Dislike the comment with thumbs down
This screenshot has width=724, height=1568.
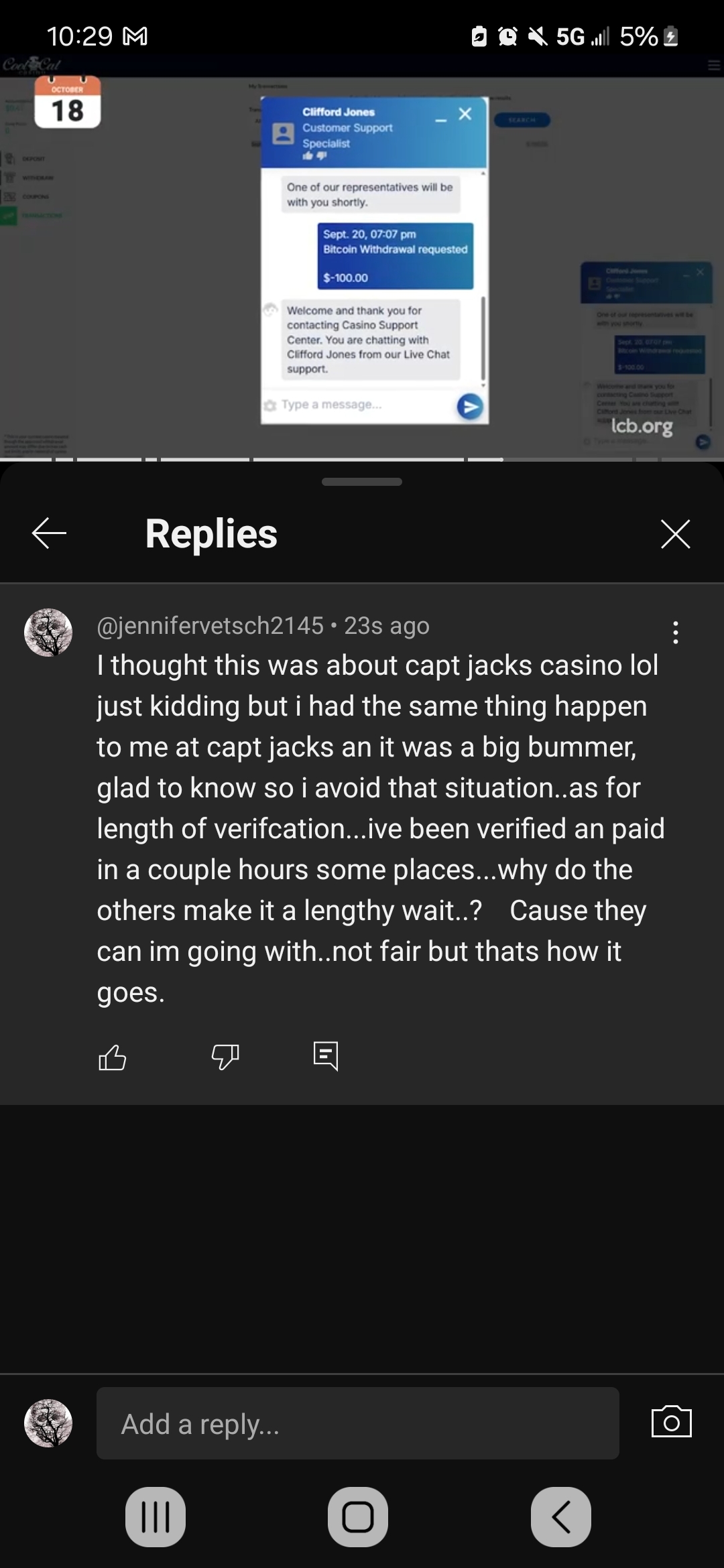click(x=225, y=1057)
